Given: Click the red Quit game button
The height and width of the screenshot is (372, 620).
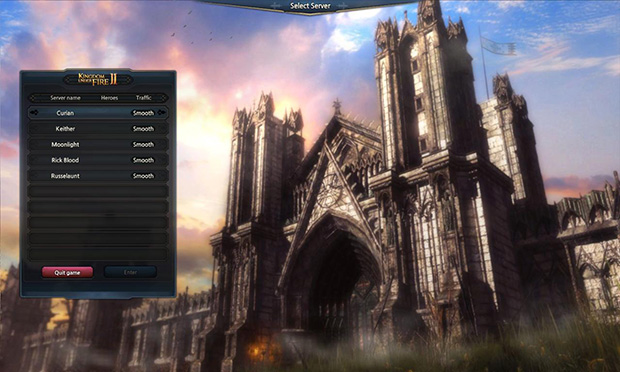Looking at the screenshot, I should pyautogui.click(x=67, y=272).
